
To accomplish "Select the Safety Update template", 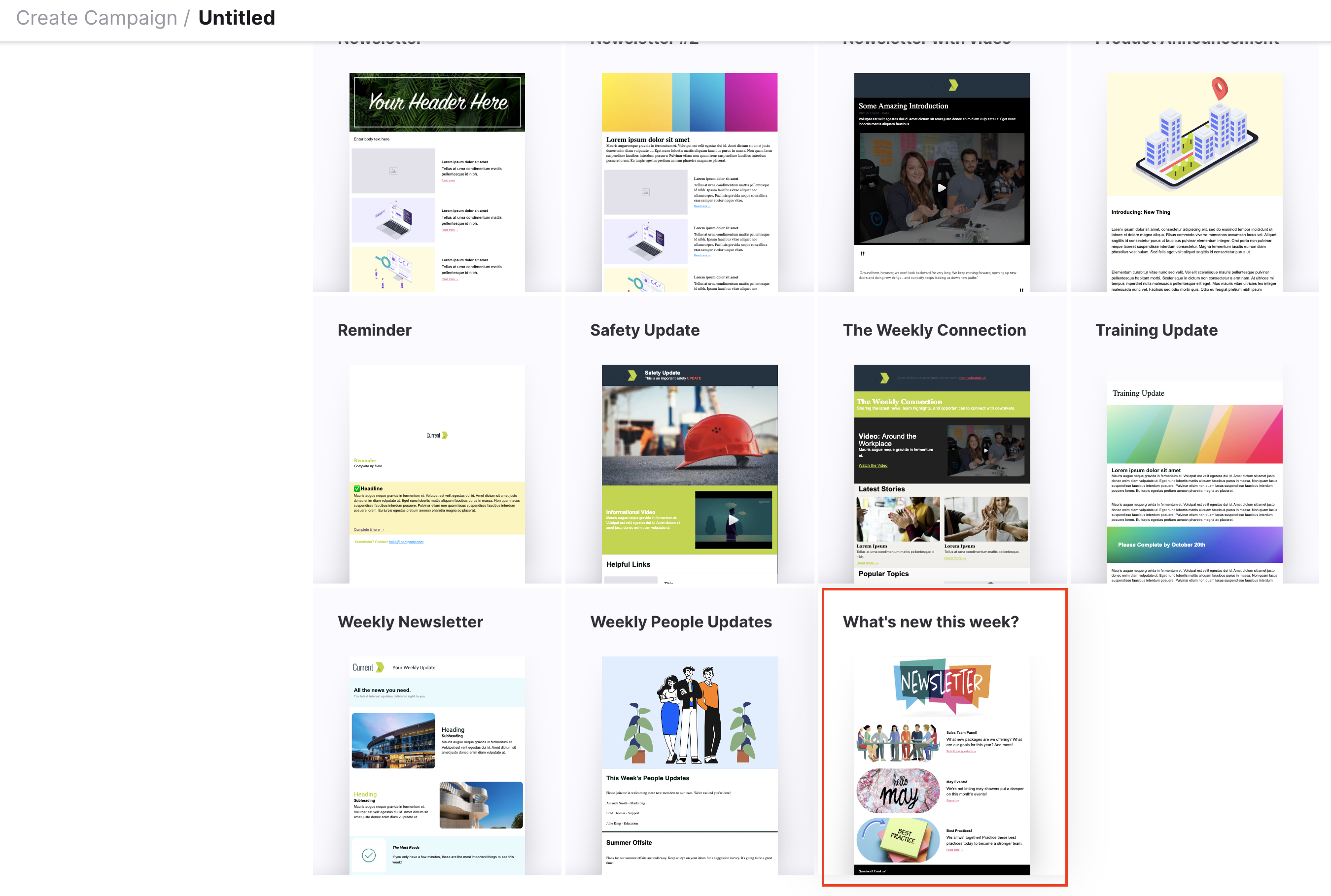I will point(689,440).
